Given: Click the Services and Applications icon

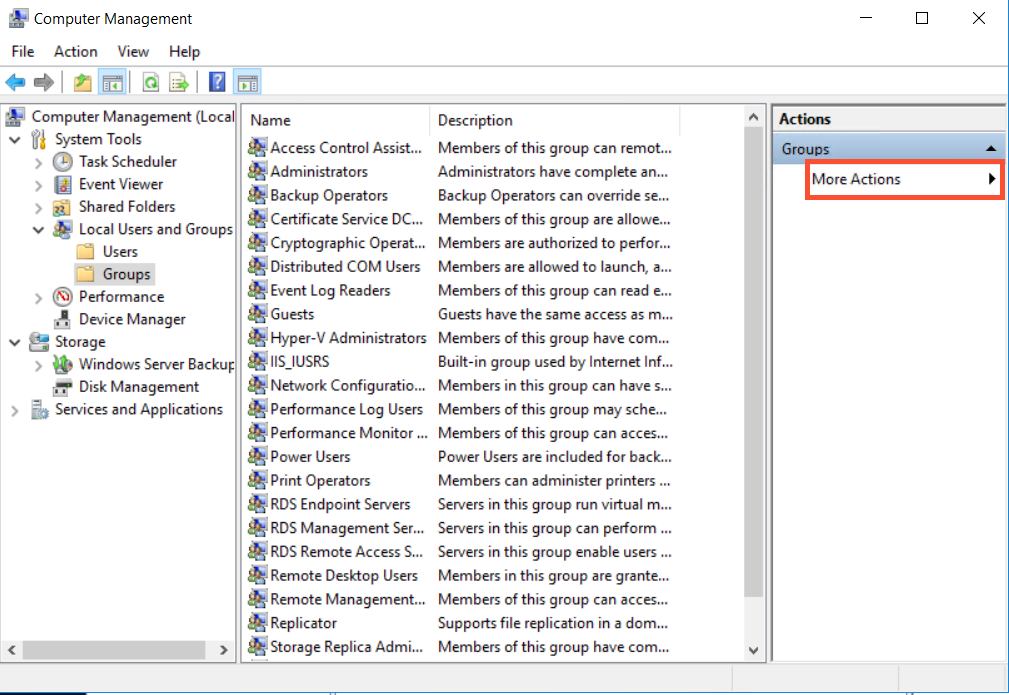Looking at the screenshot, I should coord(39,410).
